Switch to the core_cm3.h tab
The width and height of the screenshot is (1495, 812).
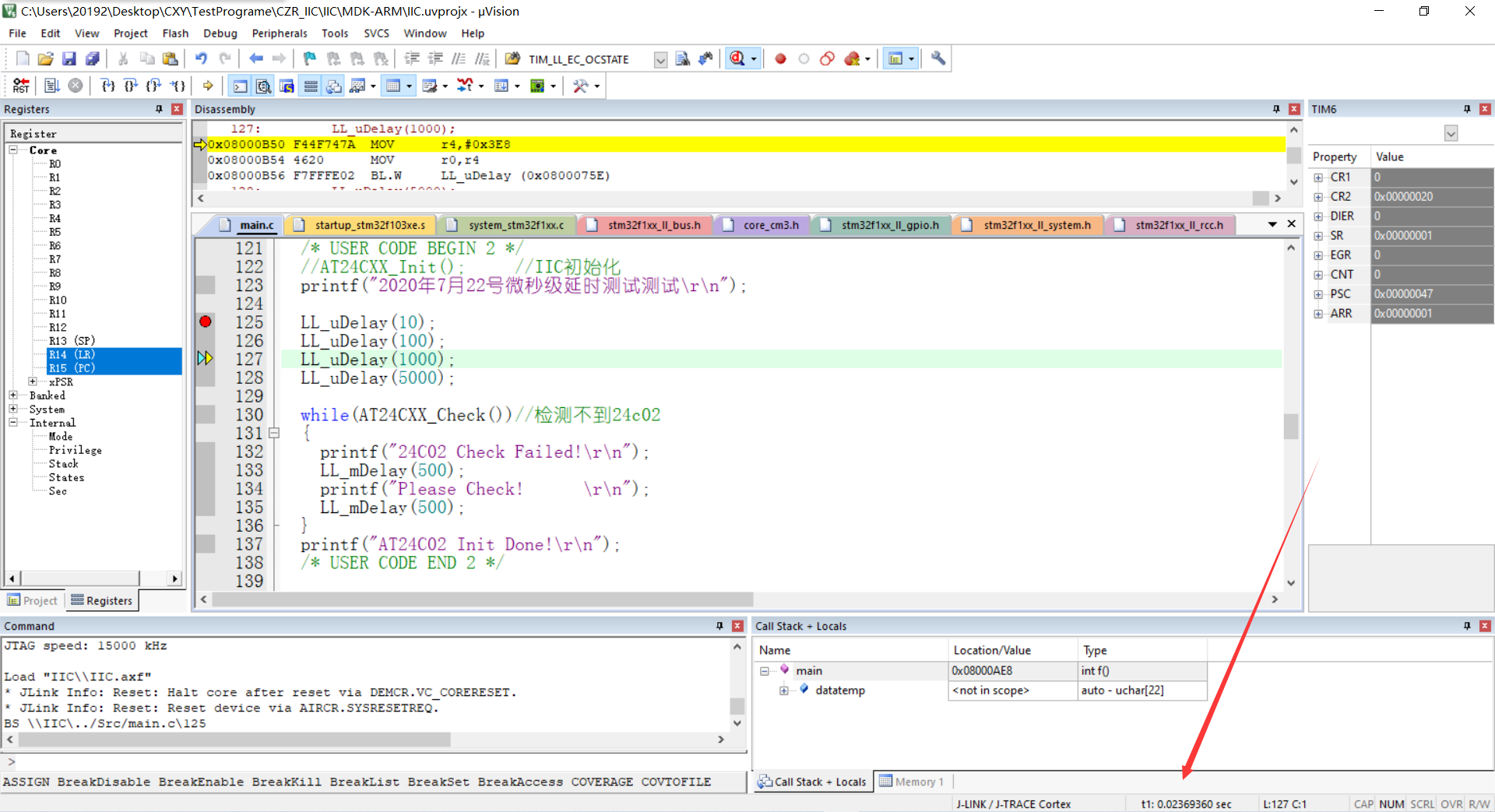tap(762, 225)
